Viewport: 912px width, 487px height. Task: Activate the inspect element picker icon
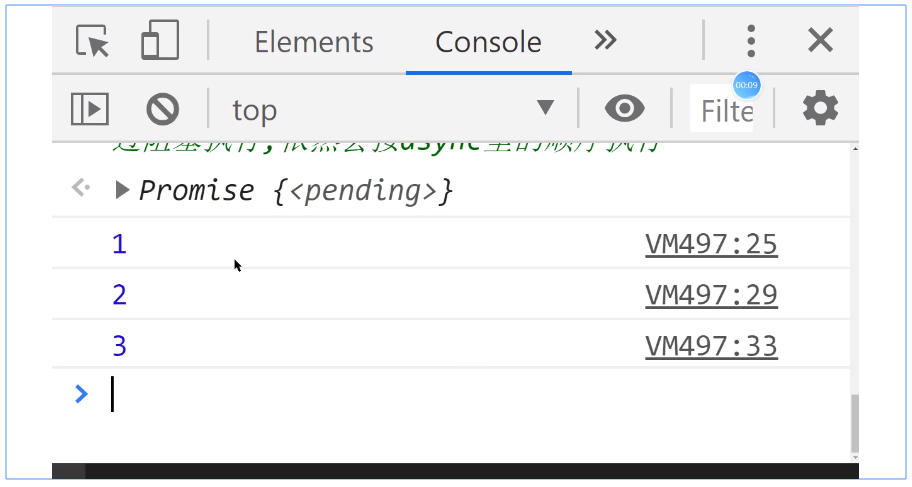point(92,41)
